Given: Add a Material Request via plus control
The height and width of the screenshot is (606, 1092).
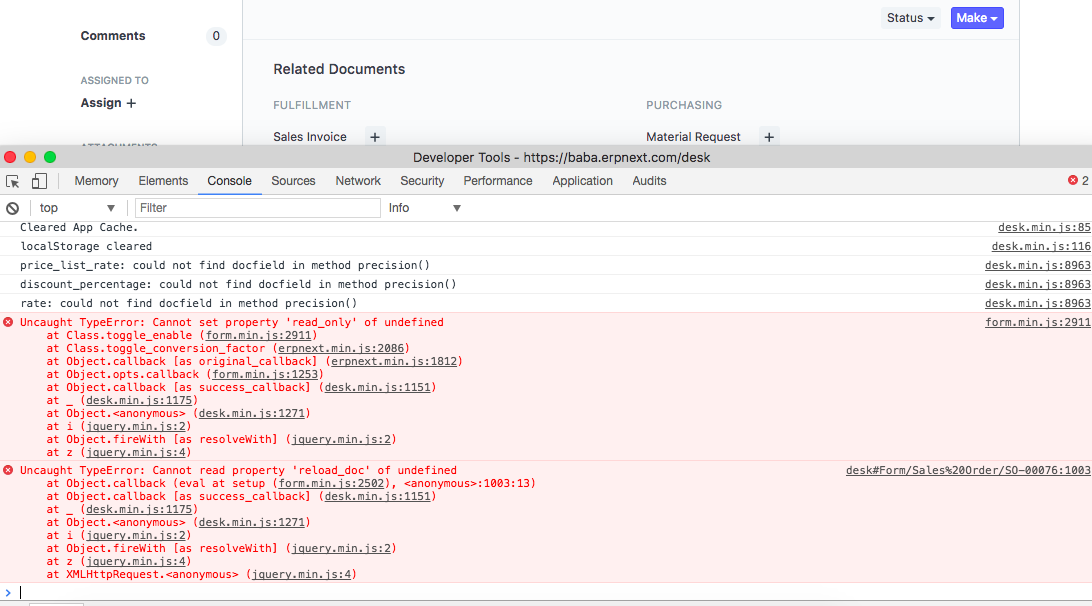Looking at the screenshot, I should click(x=768, y=137).
